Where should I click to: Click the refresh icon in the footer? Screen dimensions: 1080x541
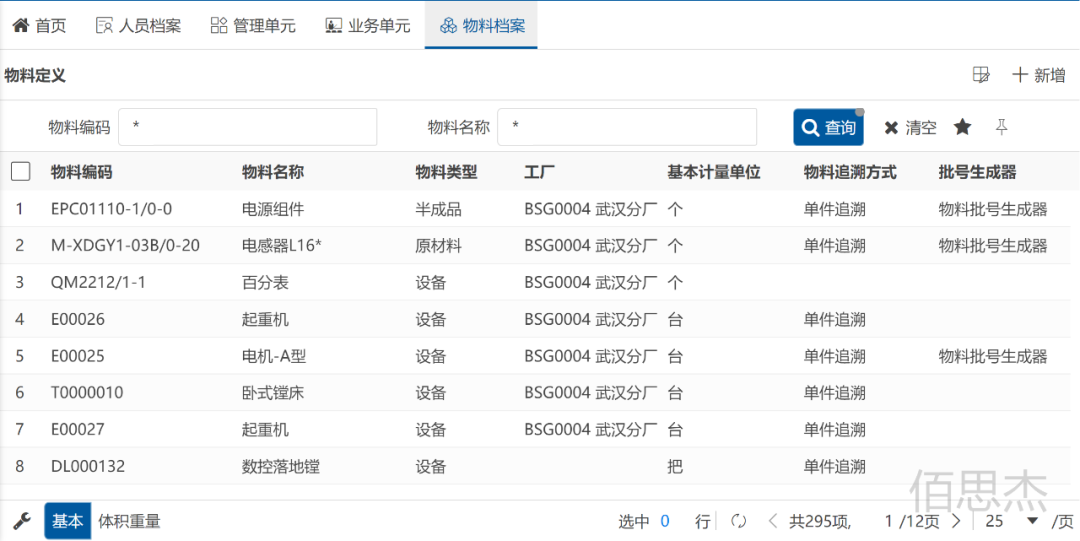739,521
